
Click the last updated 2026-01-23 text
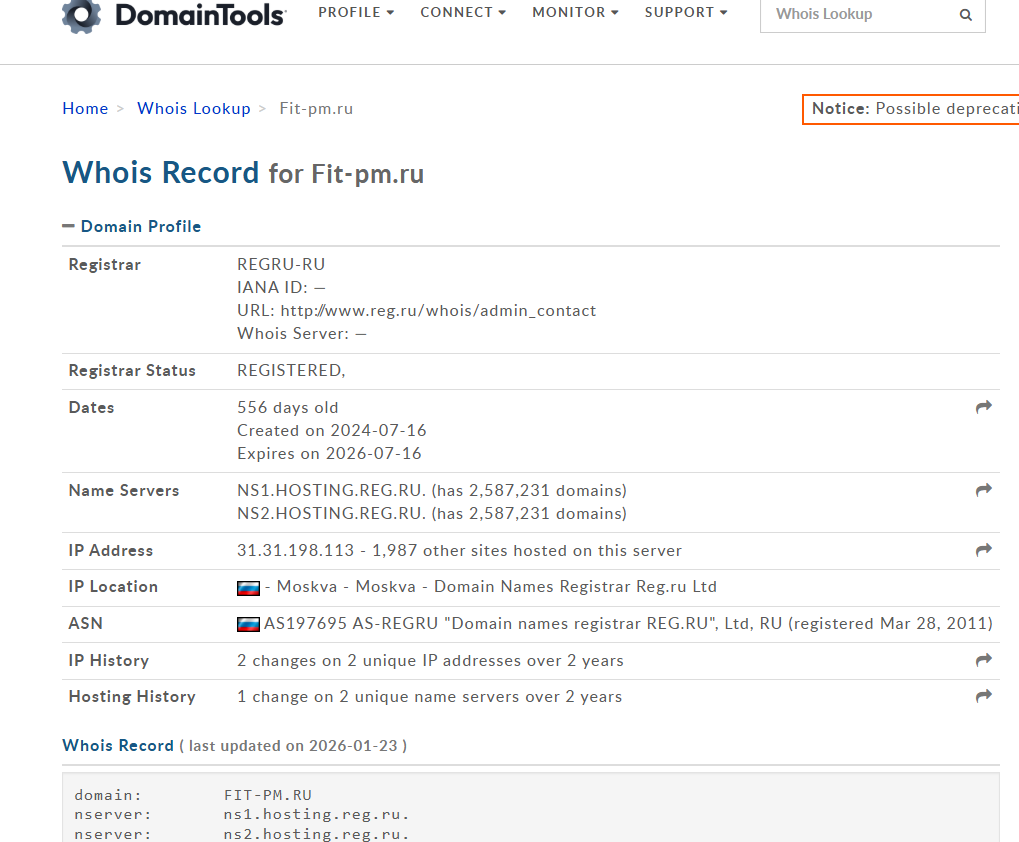pos(293,746)
